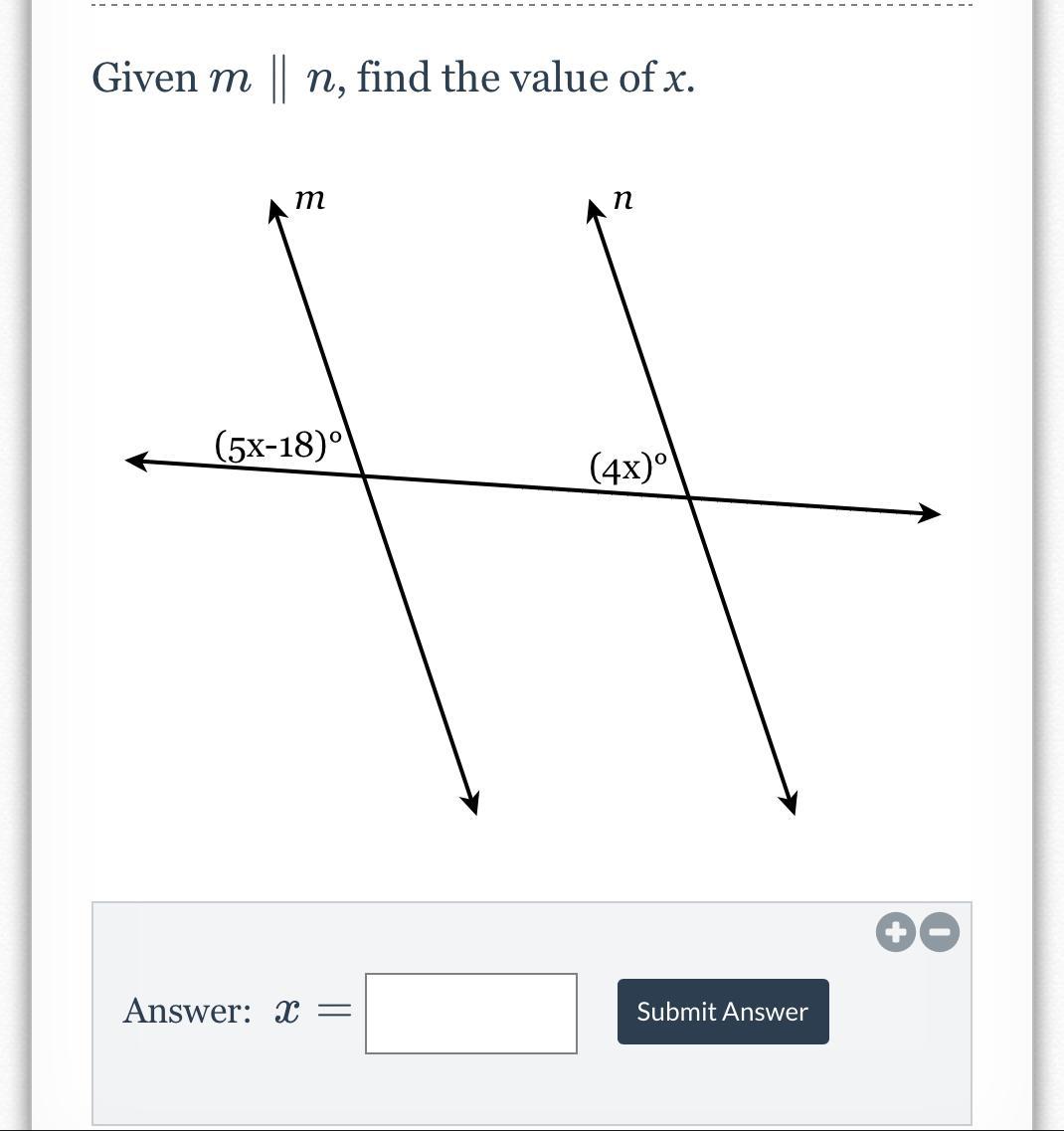This screenshot has width=1064, height=1131.
Task: Click the (4x)° angle label
Action: (628, 467)
